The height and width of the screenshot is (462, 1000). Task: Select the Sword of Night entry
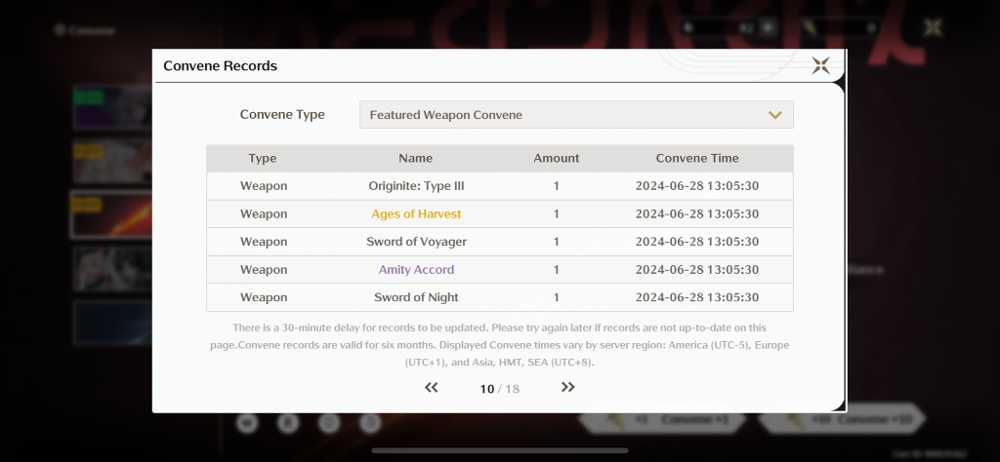pyautogui.click(x=416, y=297)
